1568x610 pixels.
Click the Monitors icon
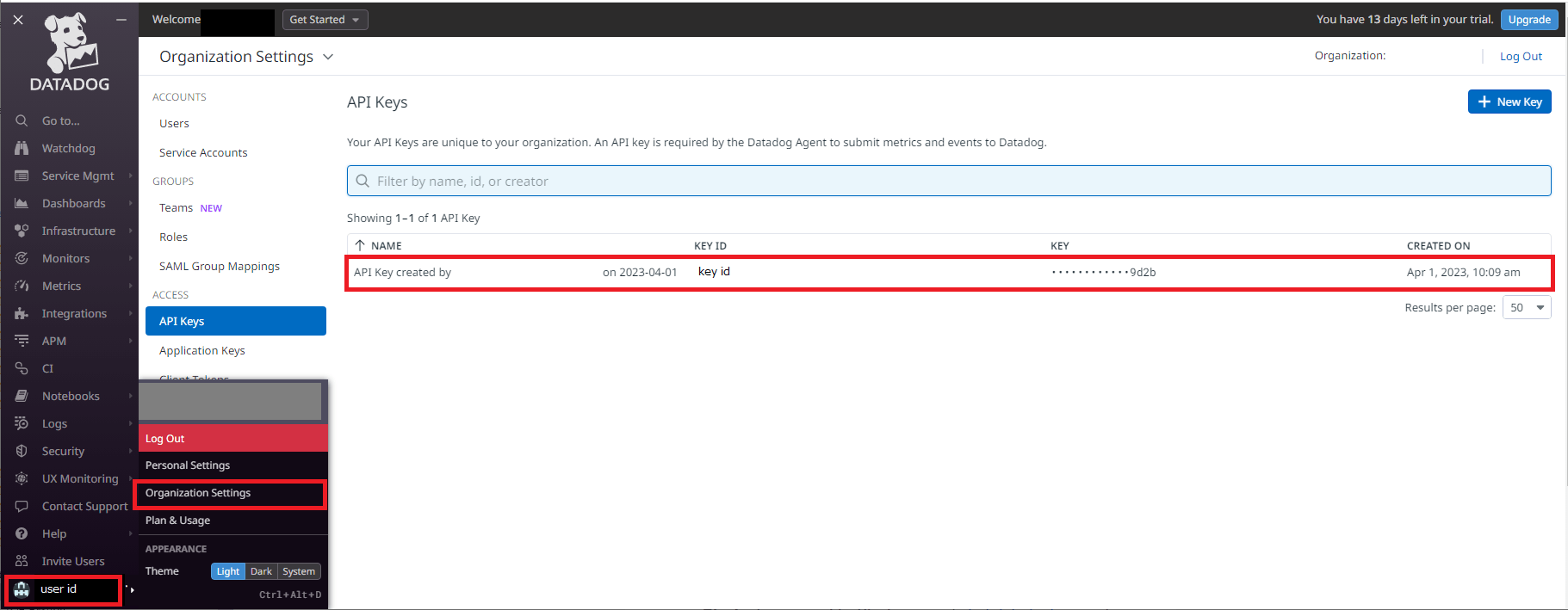(x=22, y=258)
